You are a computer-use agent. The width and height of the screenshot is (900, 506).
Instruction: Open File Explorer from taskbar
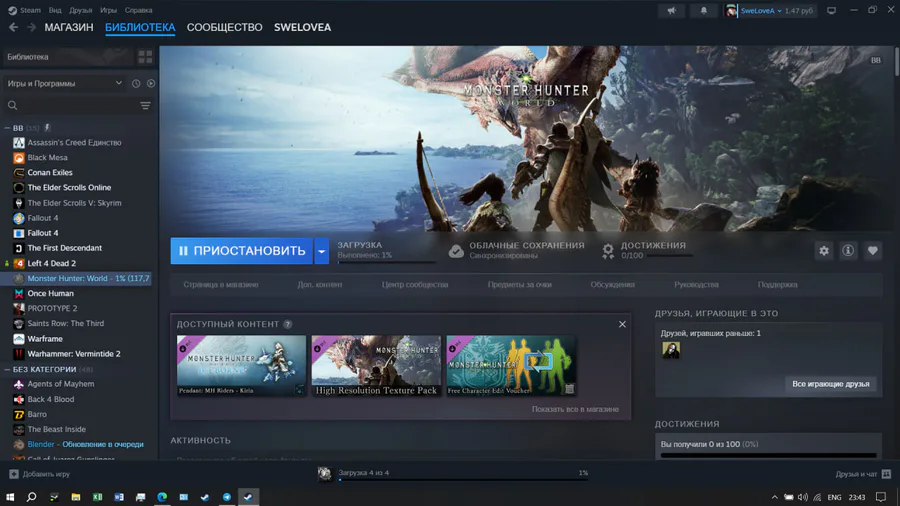[75, 497]
